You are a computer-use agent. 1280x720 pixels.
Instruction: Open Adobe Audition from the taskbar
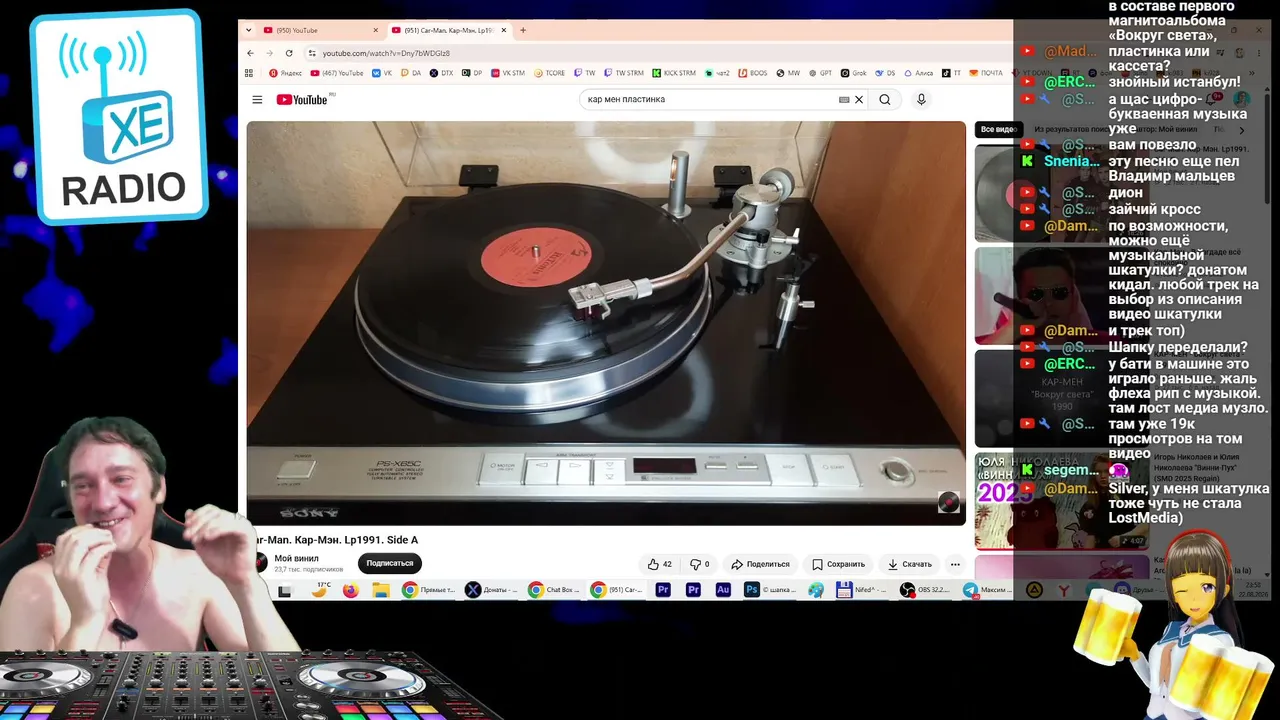(723, 590)
